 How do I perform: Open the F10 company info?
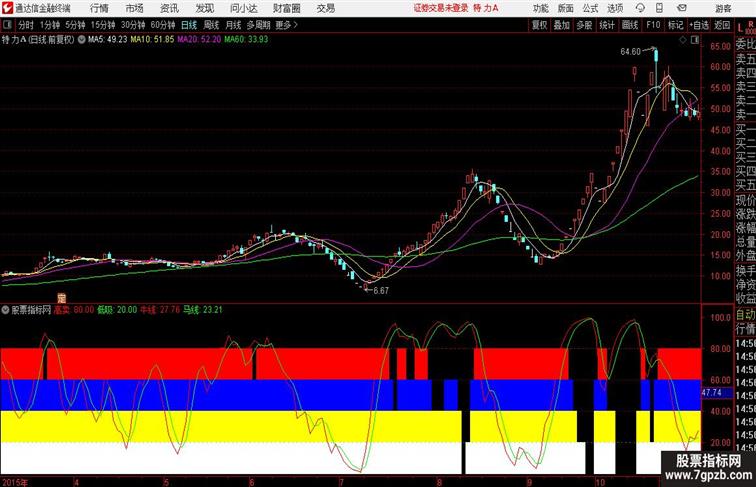[653, 25]
